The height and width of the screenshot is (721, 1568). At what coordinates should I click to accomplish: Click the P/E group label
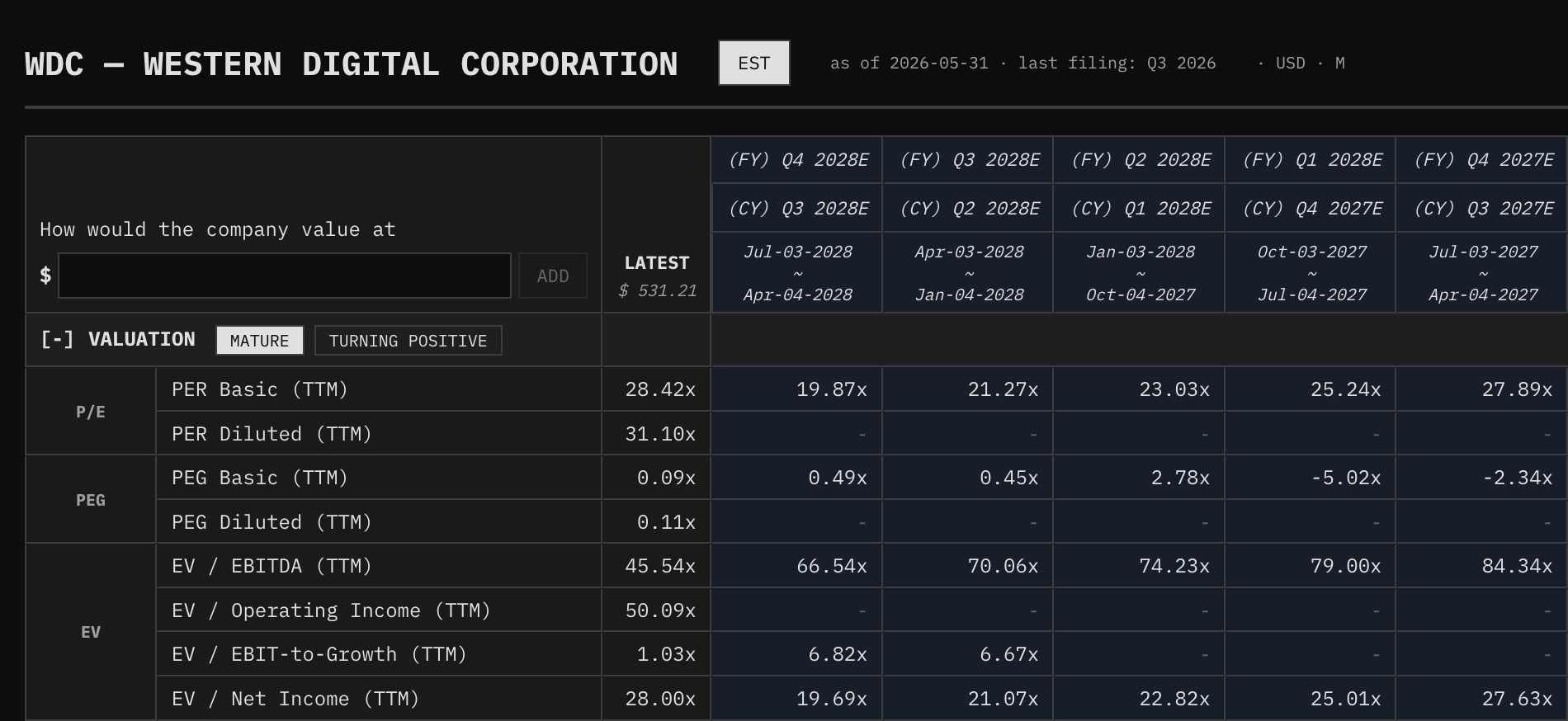pos(91,412)
